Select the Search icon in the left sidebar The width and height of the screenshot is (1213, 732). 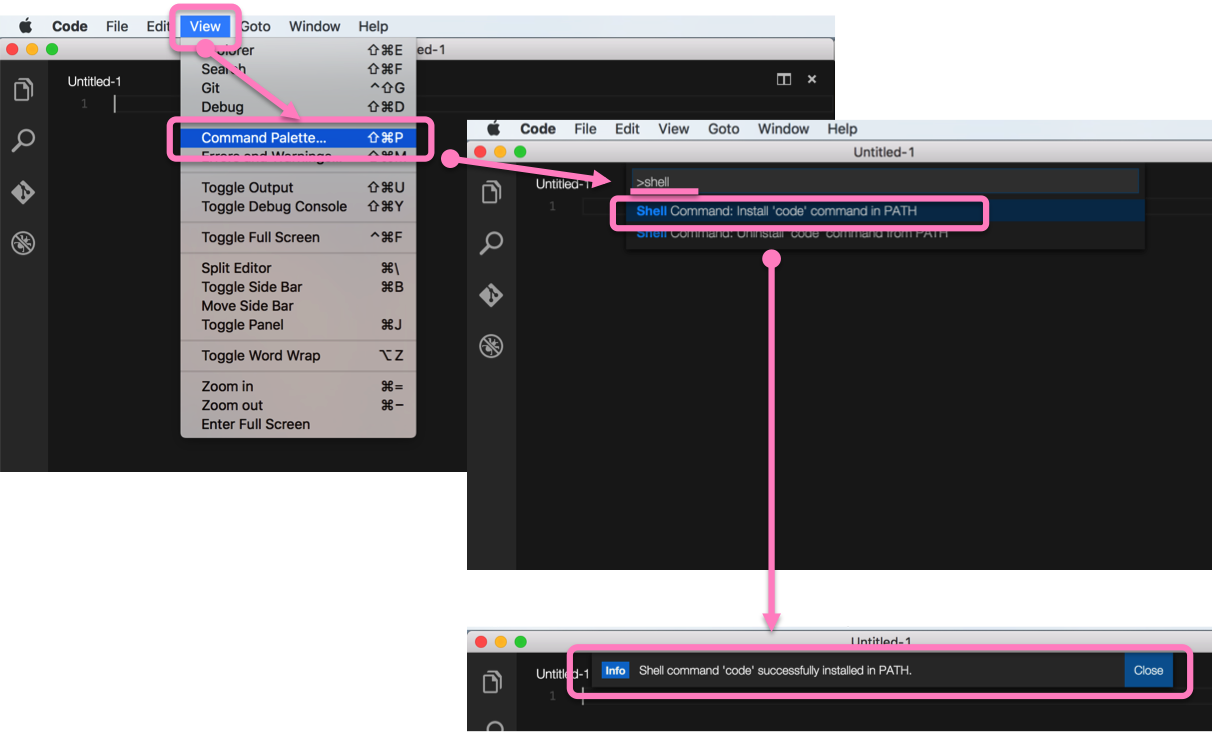point(23,141)
